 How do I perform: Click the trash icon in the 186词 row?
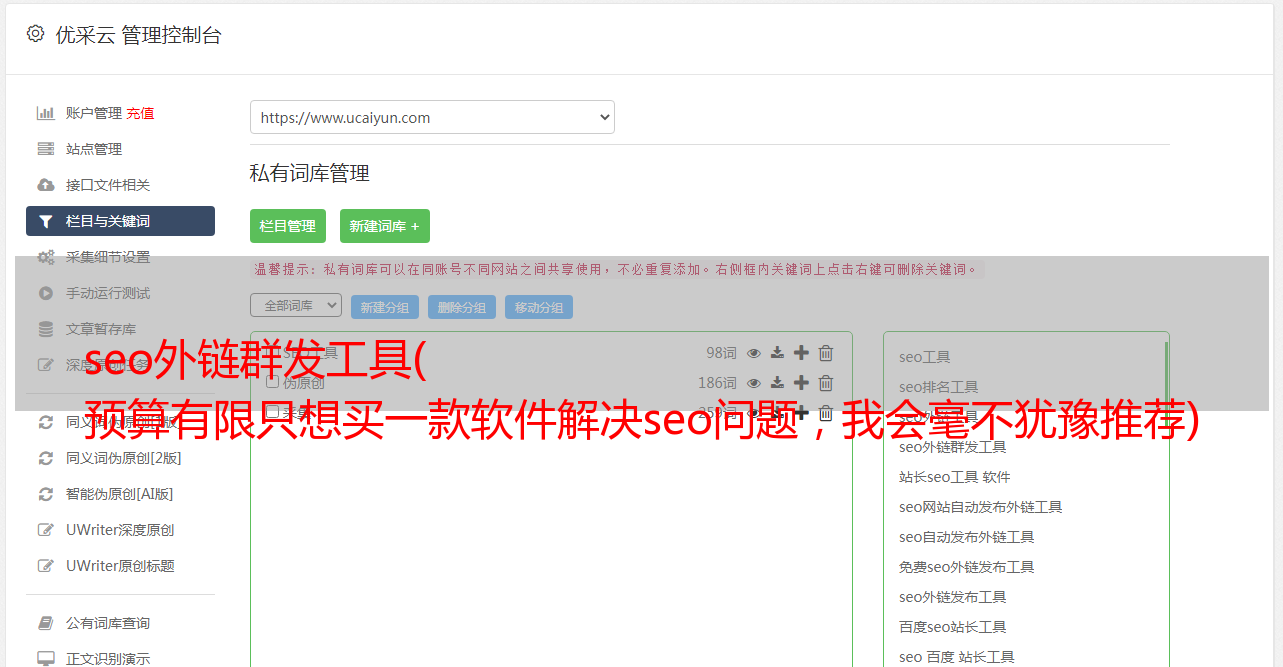tap(826, 383)
